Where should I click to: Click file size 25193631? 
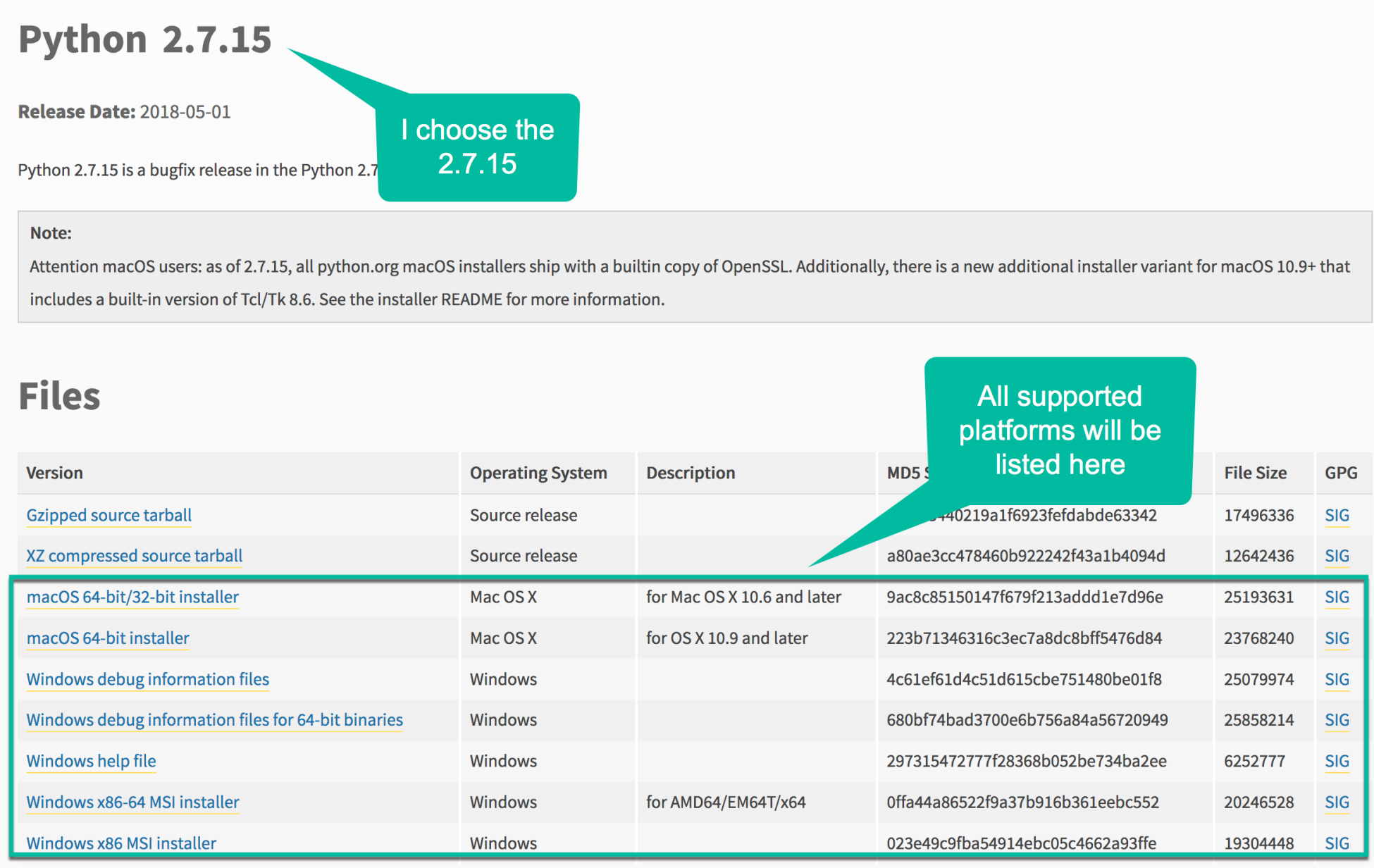point(1258,597)
